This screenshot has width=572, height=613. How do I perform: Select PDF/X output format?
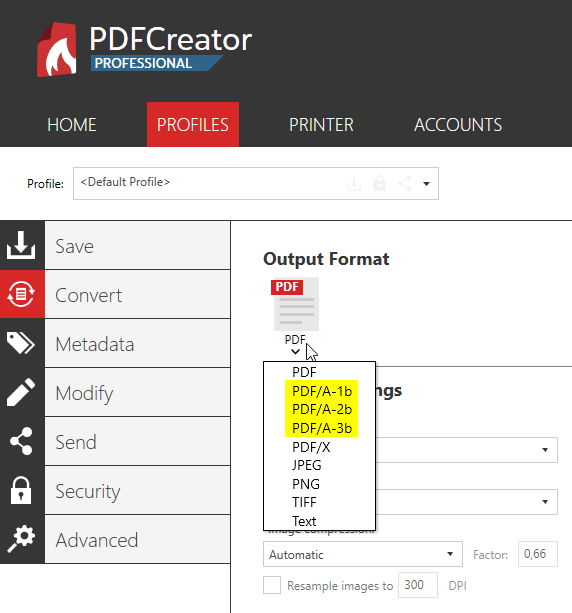click(x=311, y=447)
